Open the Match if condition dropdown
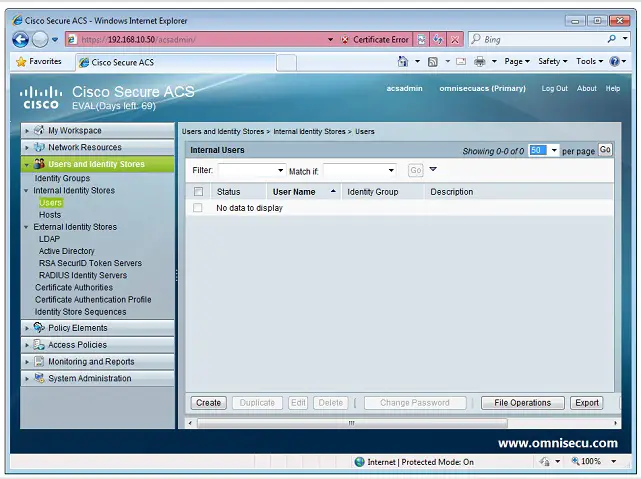The height and width of the screenshot is (479, 641). 391,170
